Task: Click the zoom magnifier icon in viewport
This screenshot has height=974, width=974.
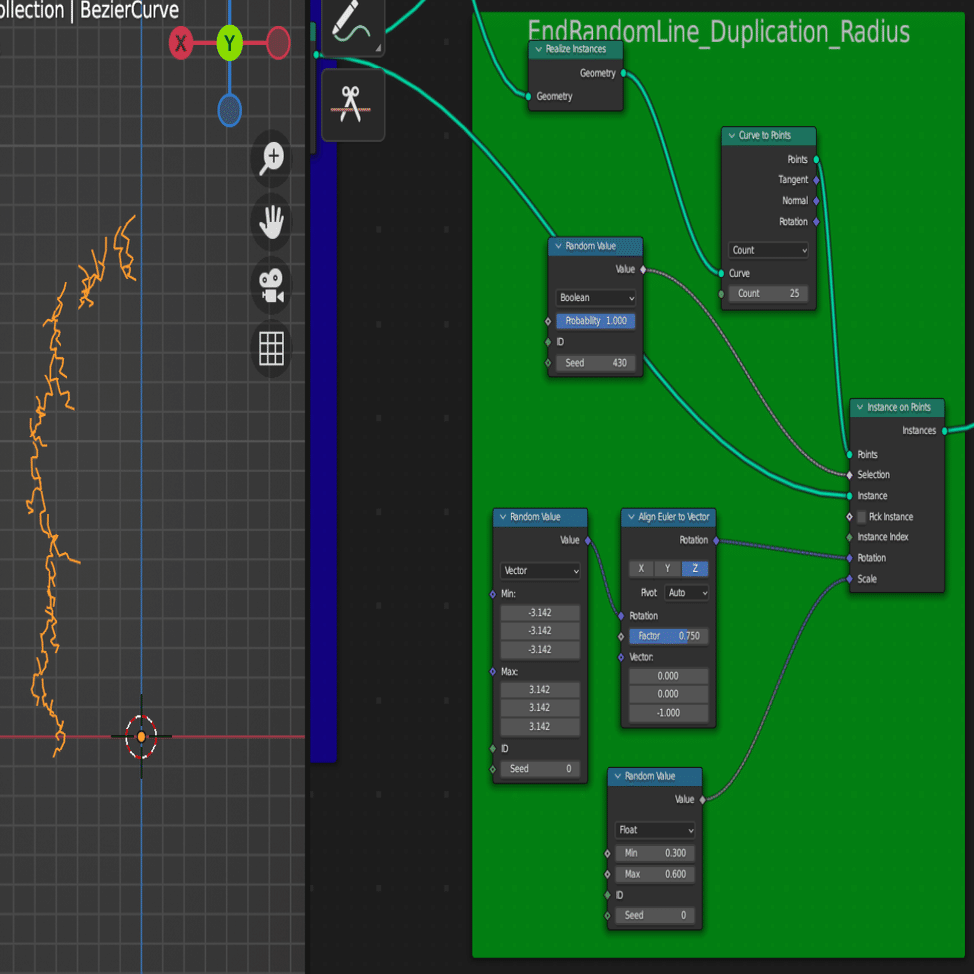Action: pos(271,158)
